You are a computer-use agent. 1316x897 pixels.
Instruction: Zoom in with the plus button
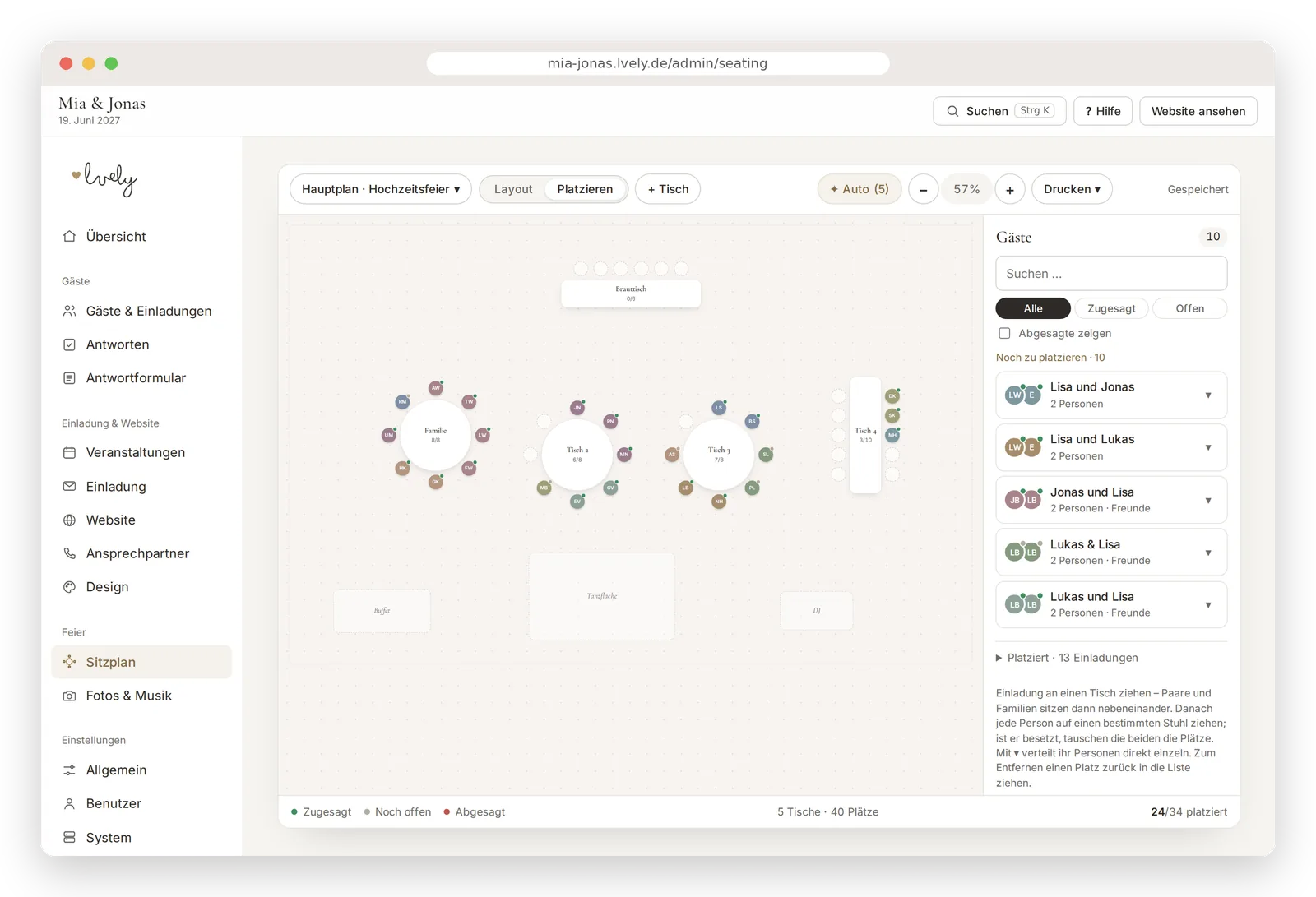[1010, 189]
